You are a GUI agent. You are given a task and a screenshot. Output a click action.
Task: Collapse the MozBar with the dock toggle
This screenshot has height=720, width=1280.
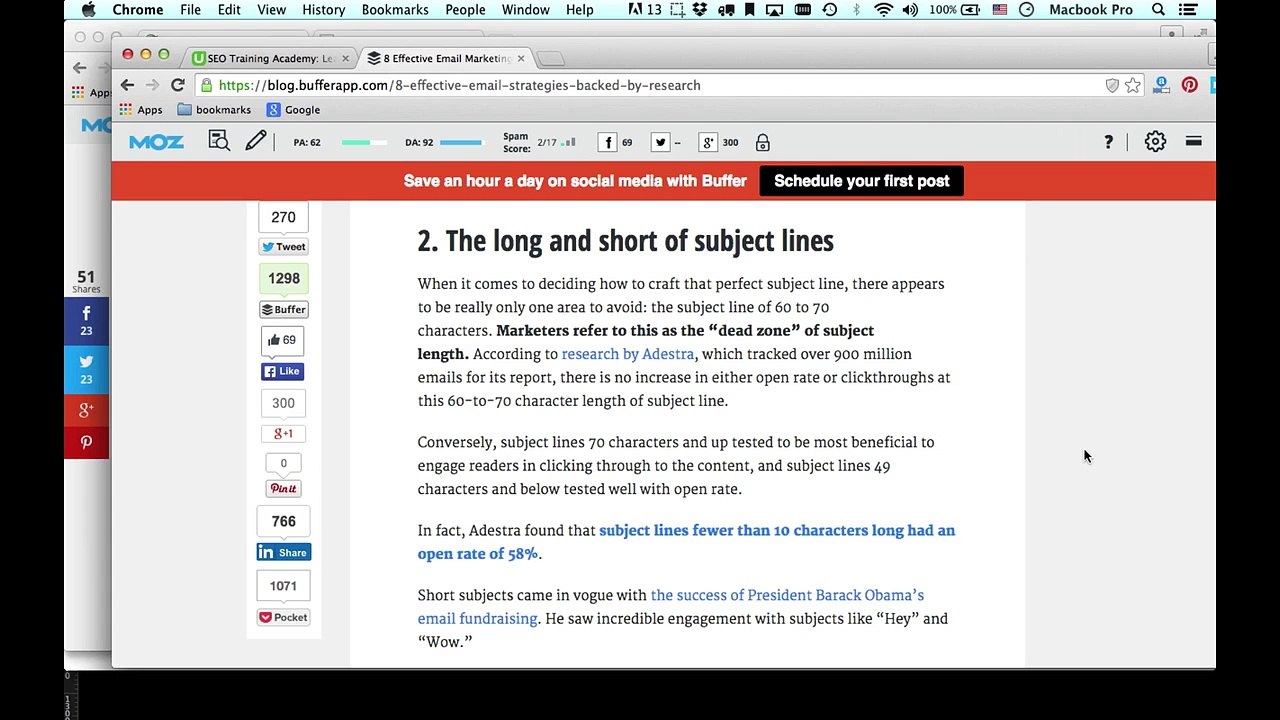1193,142
